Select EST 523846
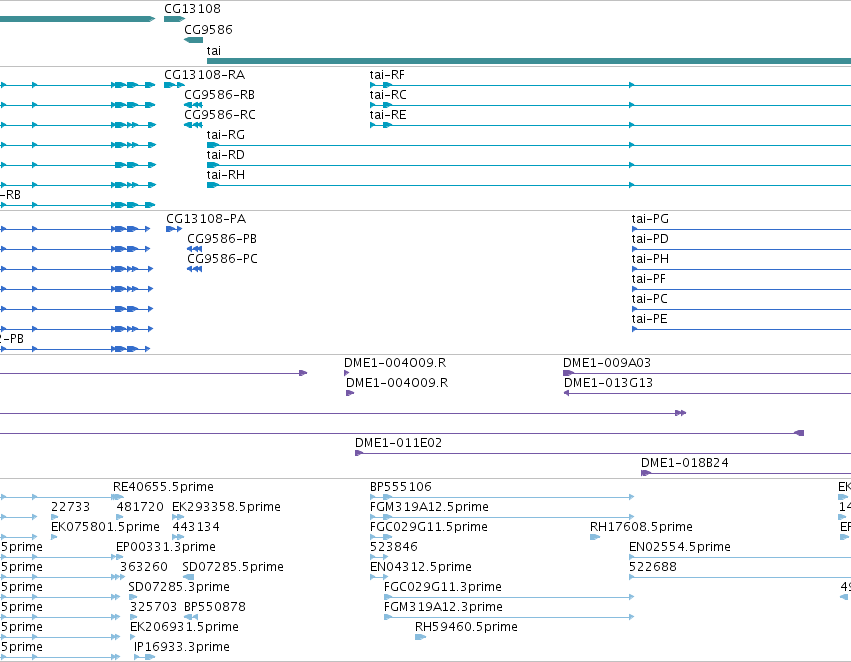Image resolution: width=851 pixels, height=662 pixels. click(x=393, y=547)
